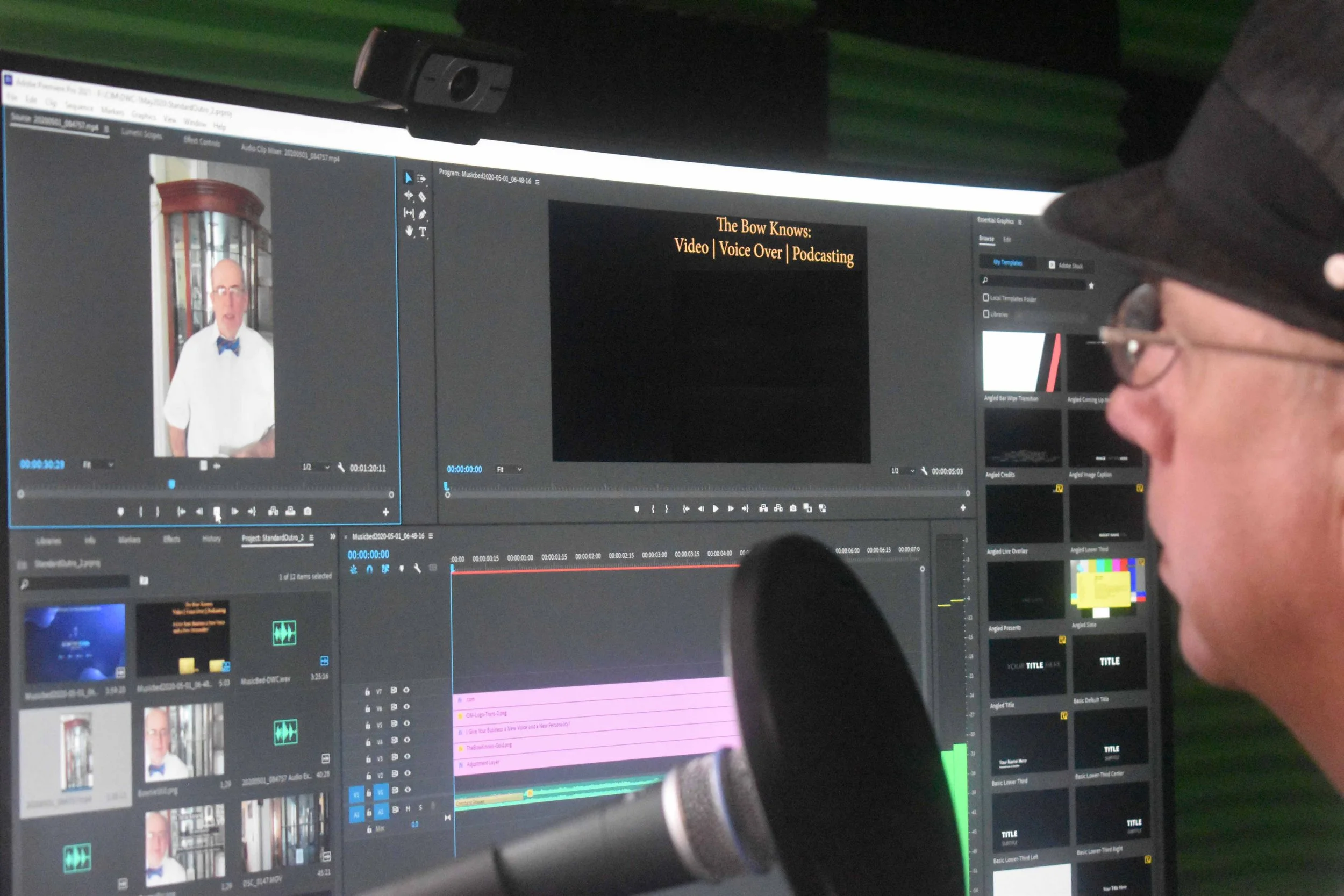The width and height of the screenshot is (1344, 896).
Task: Open the Sequence menu
Action: (x=79, y=107)
